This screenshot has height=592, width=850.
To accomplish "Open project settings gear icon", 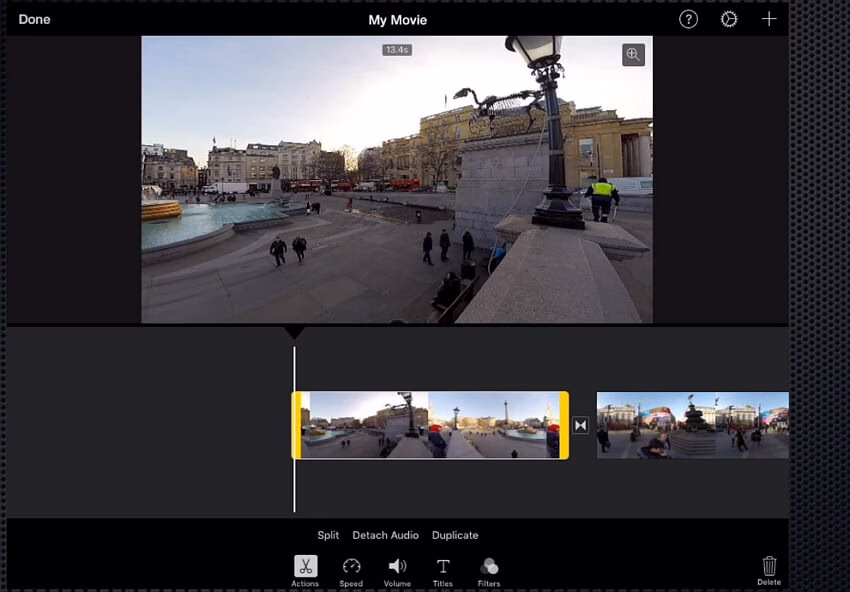I will (x=729, y=20).
